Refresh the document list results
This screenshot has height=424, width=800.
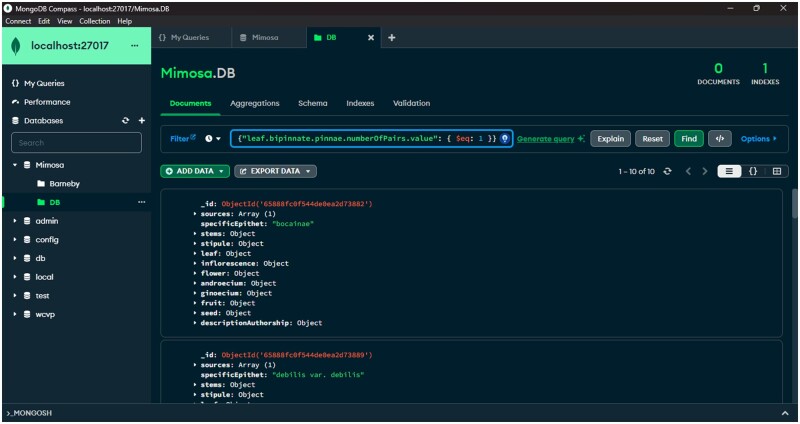(x=667, y=171)
